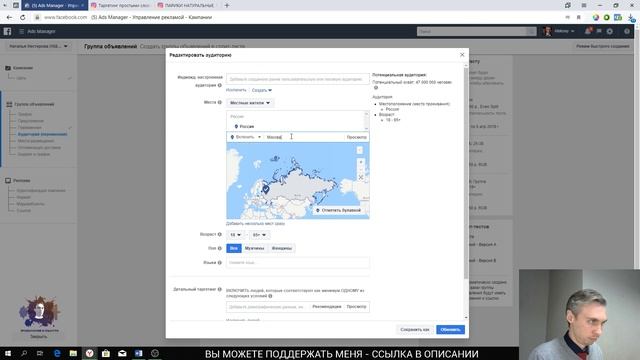Image resolution: width=640 pixels, height=360 pixels.
Task: Open the local residents location-type dropdown
Action: [x=250, y=103]
